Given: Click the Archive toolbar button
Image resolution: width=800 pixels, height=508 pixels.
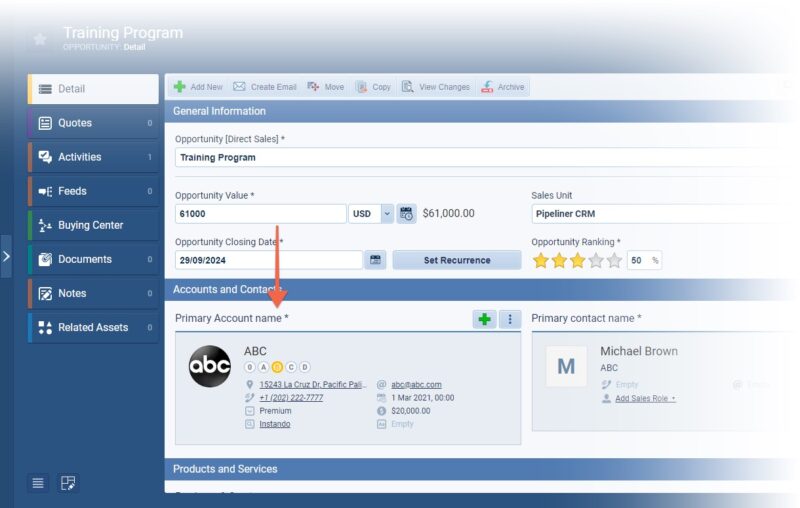Looking at the screenshot, I should [503, 87].
